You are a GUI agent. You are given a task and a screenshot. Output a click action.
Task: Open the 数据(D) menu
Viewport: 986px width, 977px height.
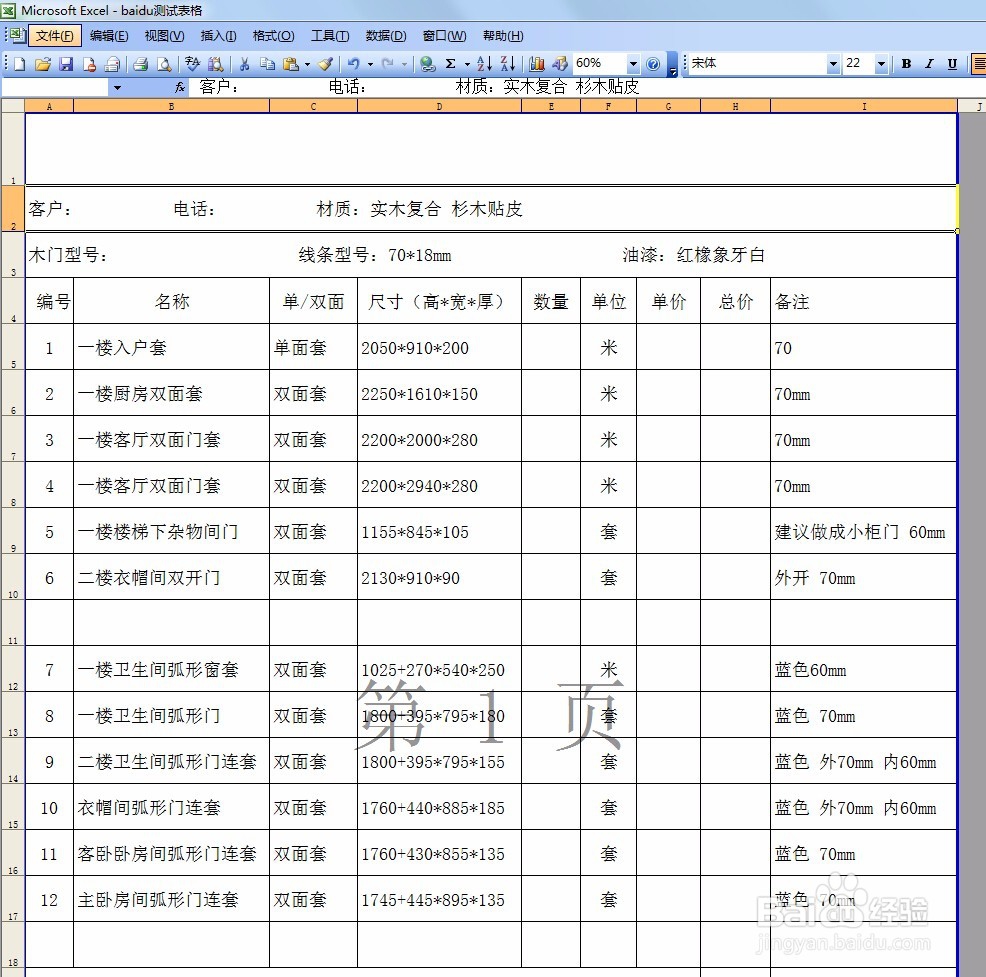386,36
